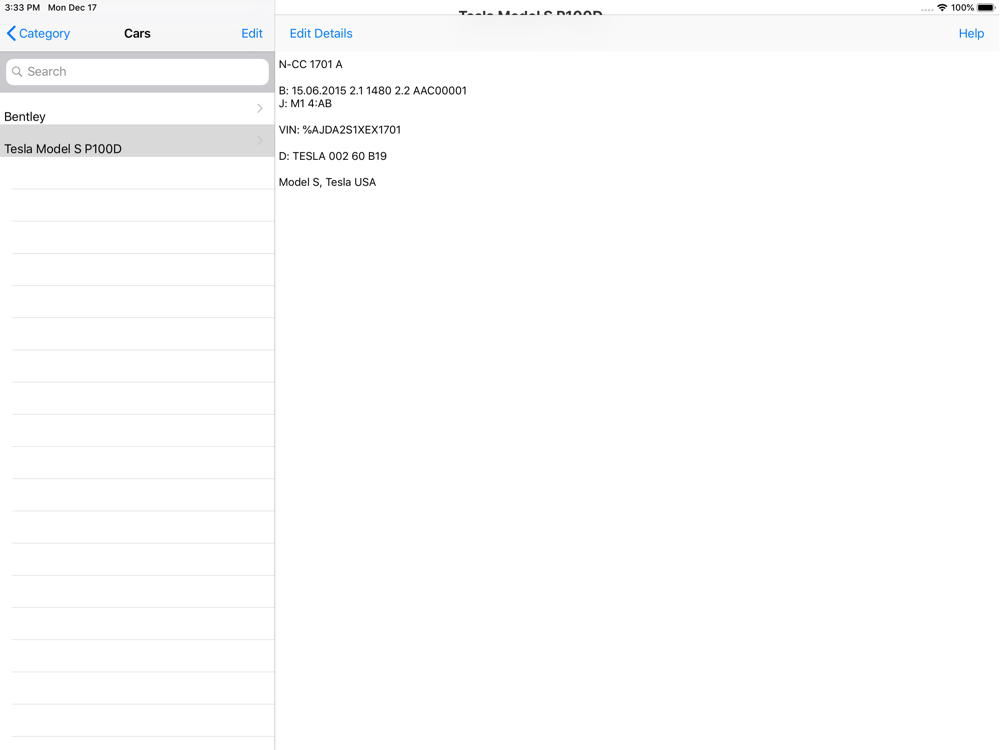This screenshot has width=1000, height=750.
Task: Click the battery status icon
Action: click(x=986, y=8)
